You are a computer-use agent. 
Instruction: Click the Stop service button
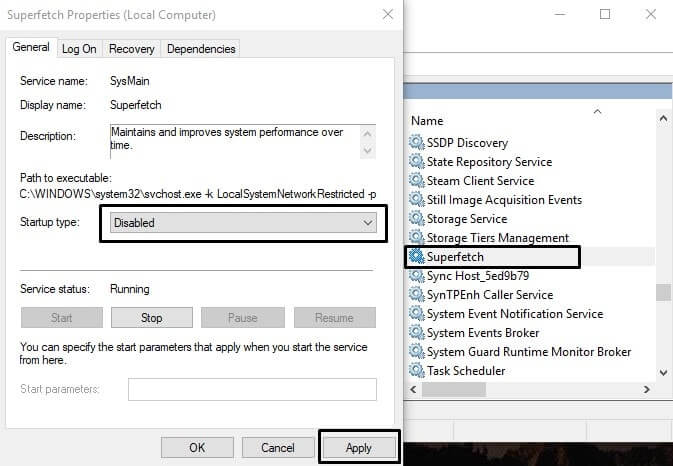point(152,318)
